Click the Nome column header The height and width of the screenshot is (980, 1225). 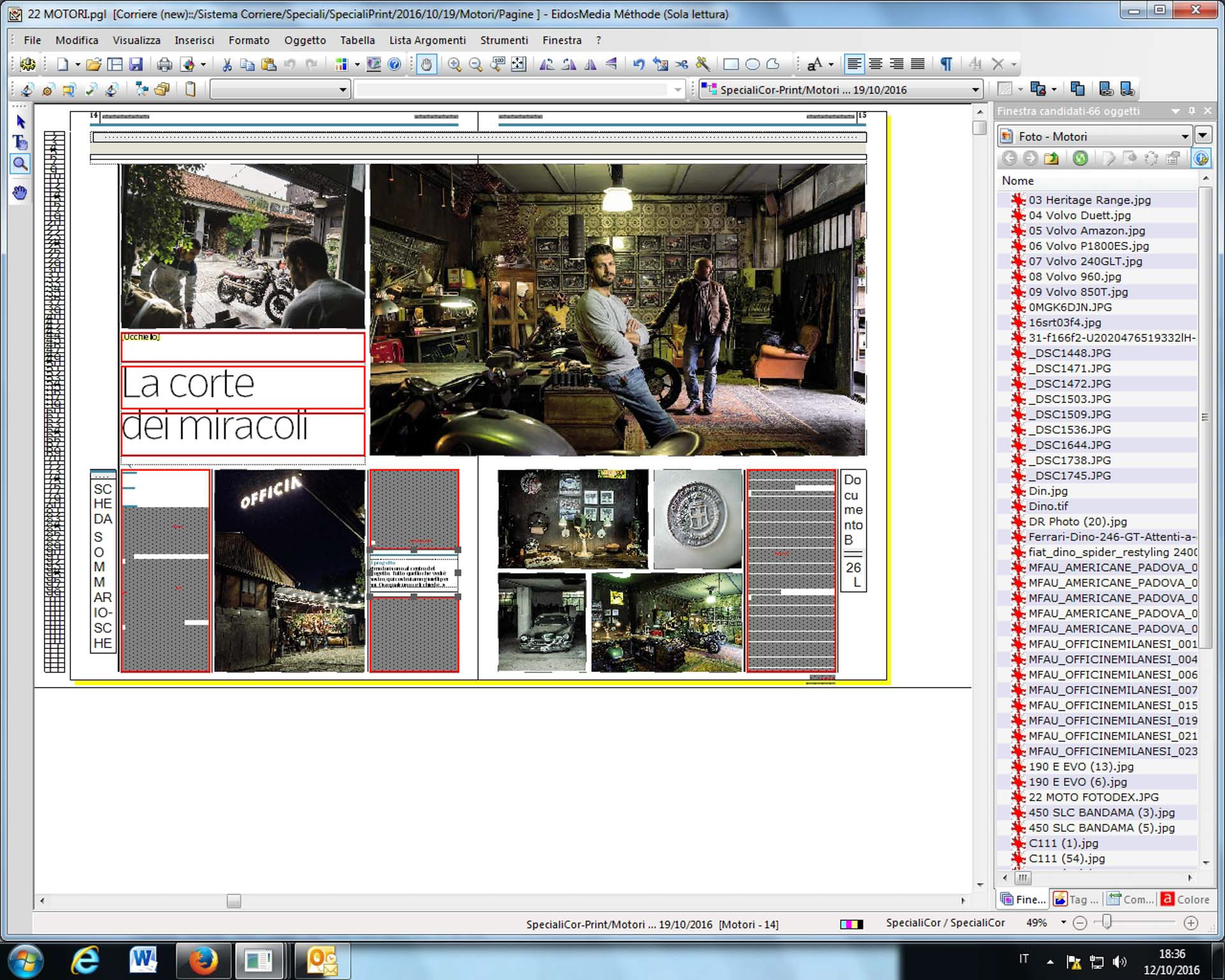pyautogui.click(x=1018, y=181)
